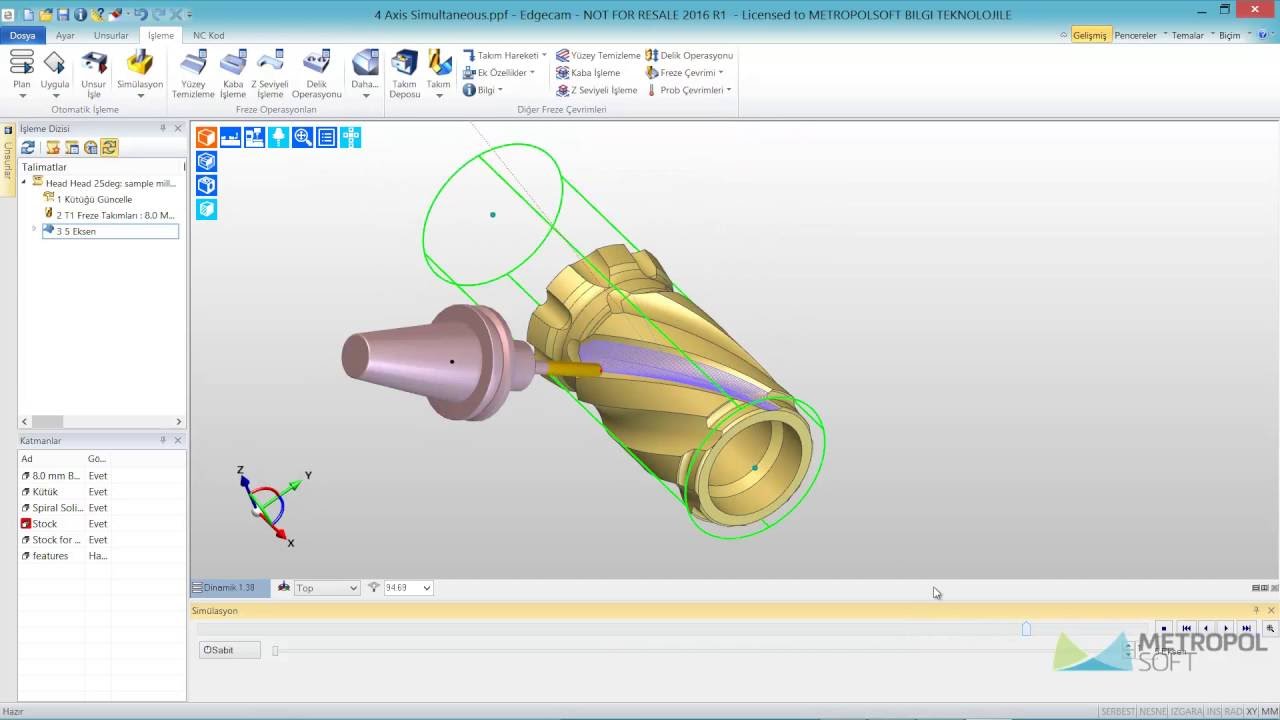Screen dimensions: 1280x720
Task: Open a file via the folder icon
Action: point(46,14)
